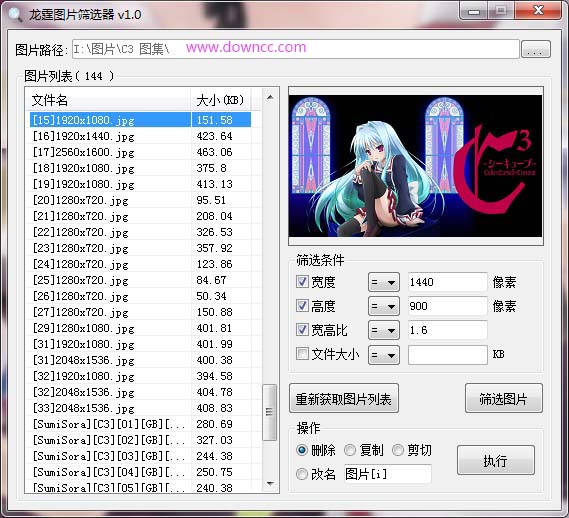This screenshot has width=569, height=518.
Task: Open the file size operator dropdown
Action: coord(384,355)
